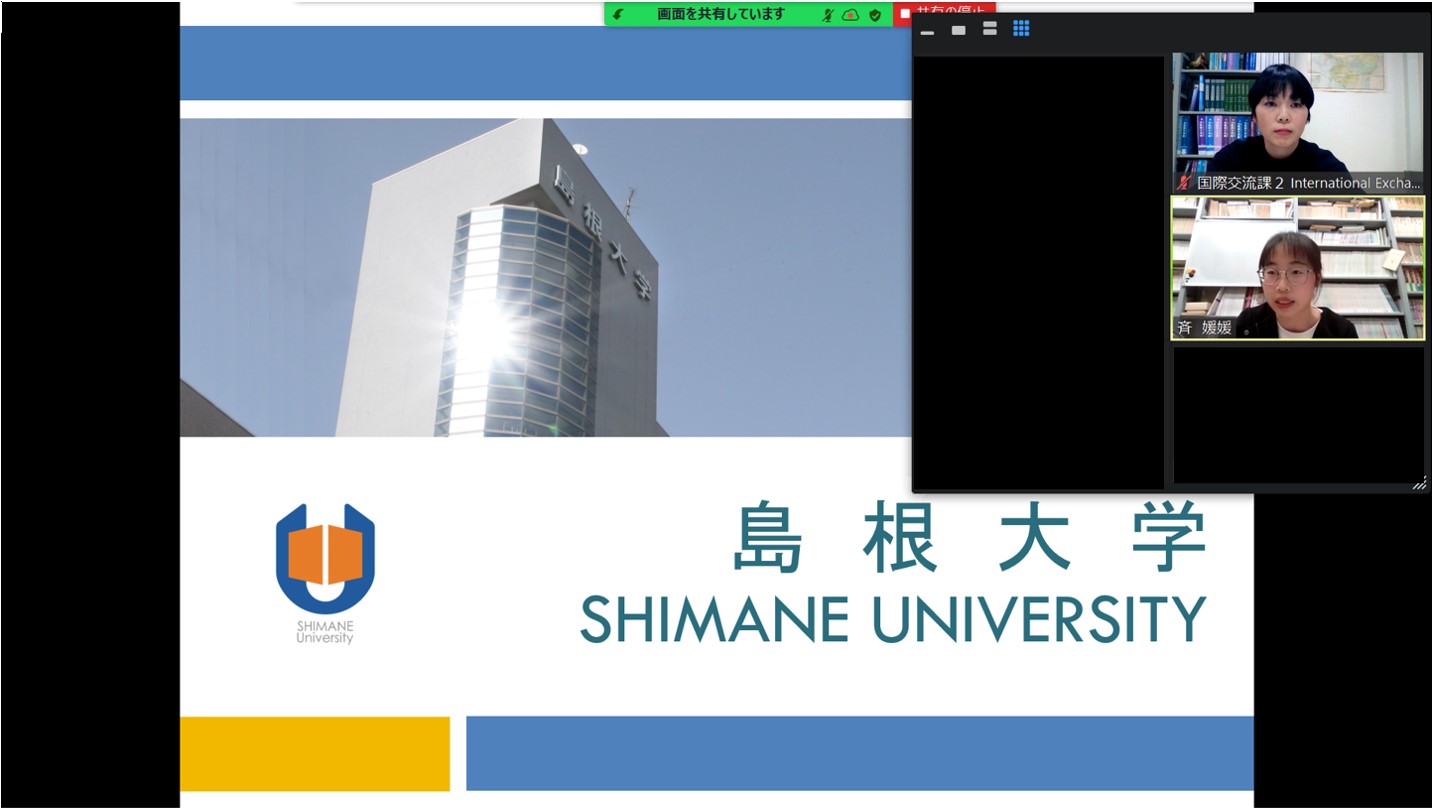Screen dimensions: 1432x808
Task: Click the muted microphone icon in the green sharing bar
Action: click(827, 15)
